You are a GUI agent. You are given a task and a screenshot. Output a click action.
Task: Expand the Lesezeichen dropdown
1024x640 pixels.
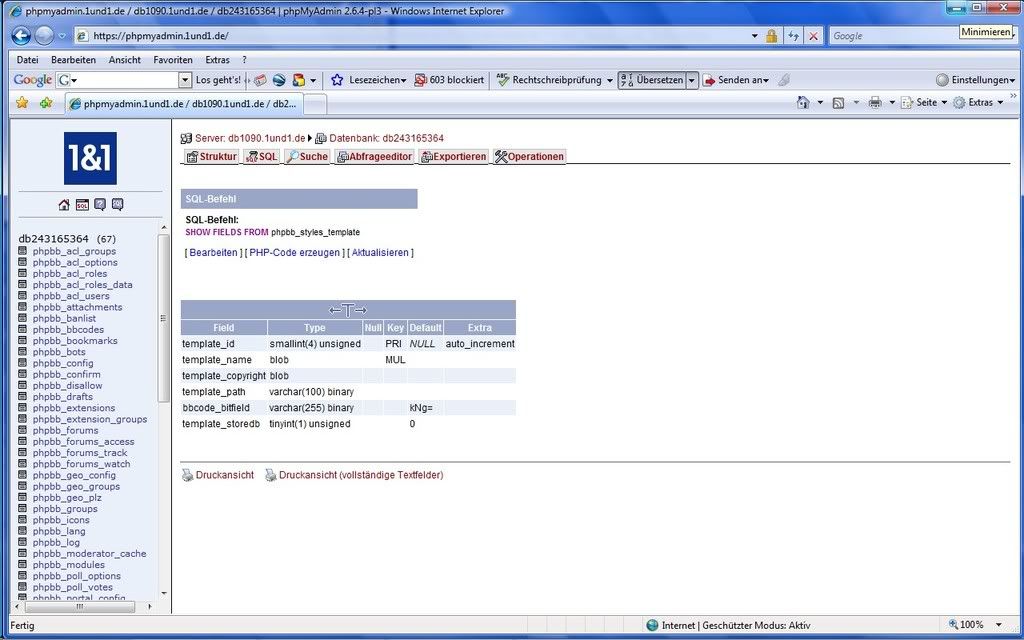404,80
